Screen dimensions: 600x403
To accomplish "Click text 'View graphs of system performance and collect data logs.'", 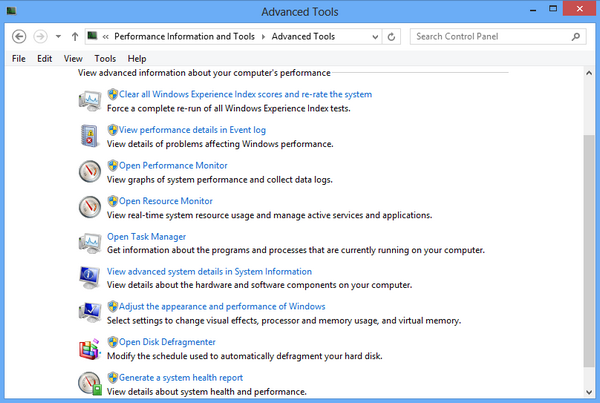I will coord(220,179).
